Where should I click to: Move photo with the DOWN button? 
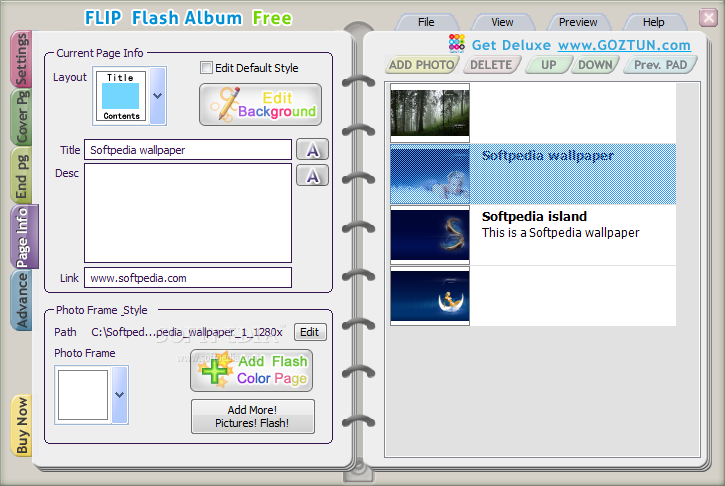596,65
